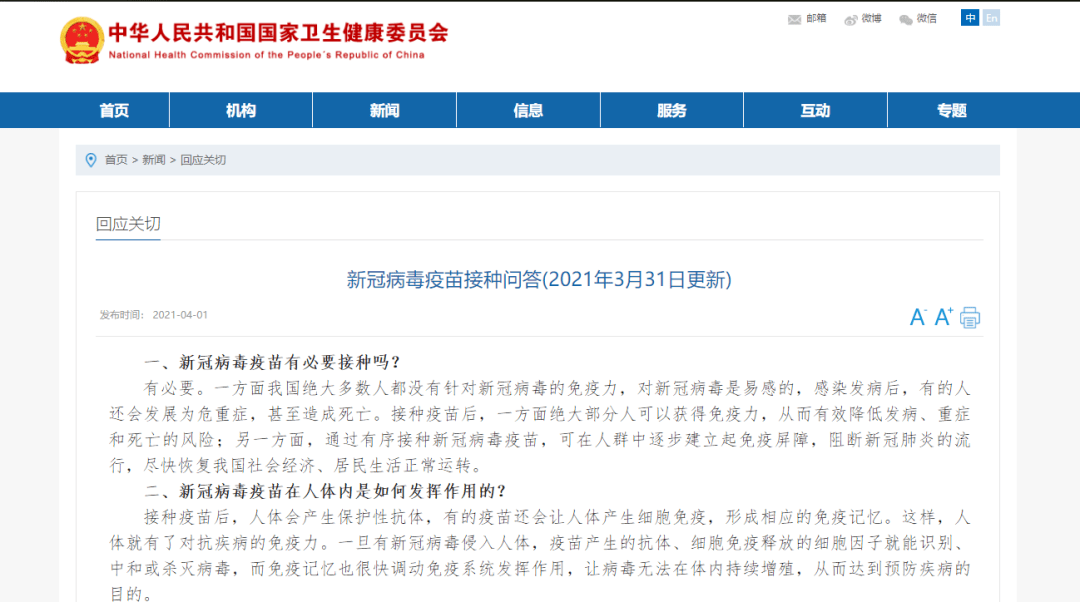This screenshot has height=602, width=1080.
Task: Decrease article font size (A-)
Action: [918, 317]
